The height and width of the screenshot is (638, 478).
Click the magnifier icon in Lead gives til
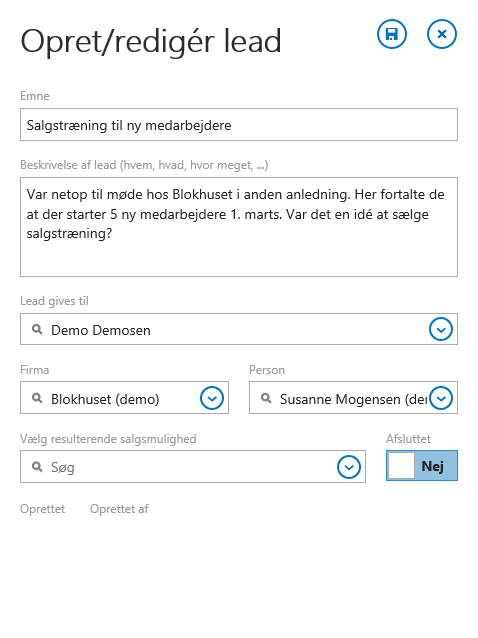[37, 329]
